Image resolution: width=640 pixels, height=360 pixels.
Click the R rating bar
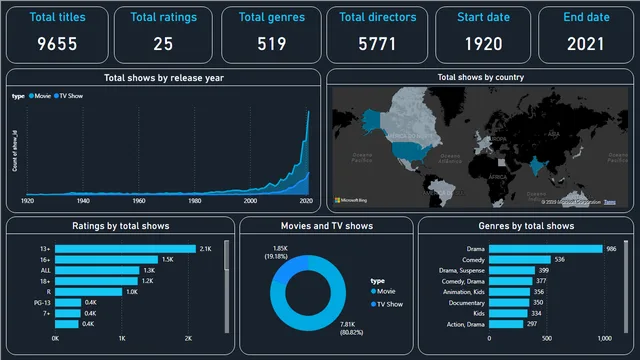pos(89,292)
